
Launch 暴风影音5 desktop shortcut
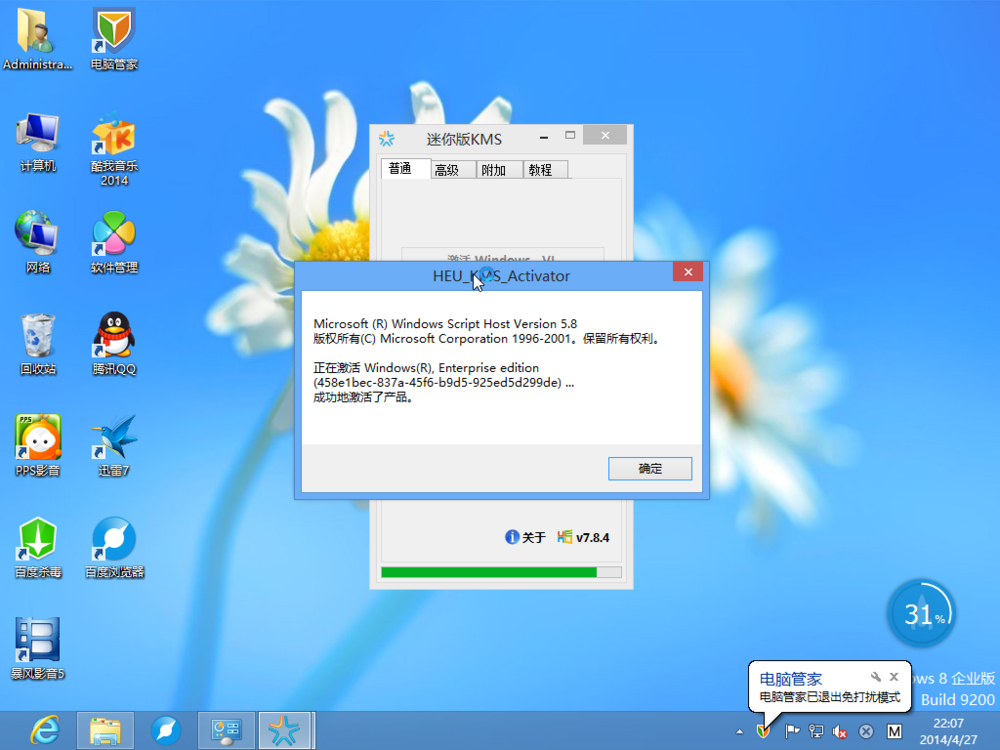click(x=38, y=648)
